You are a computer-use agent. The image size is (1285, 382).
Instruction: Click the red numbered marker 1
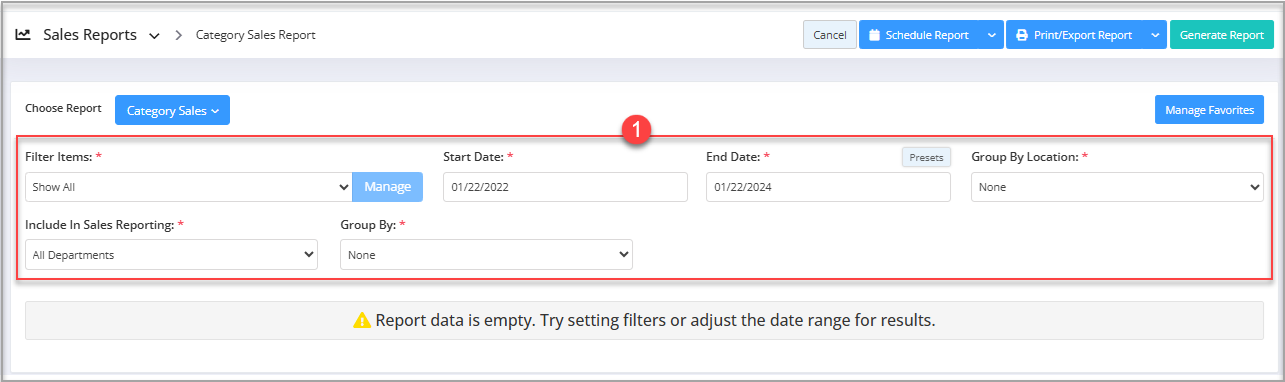pyautogui.click(x=637, y=130)
